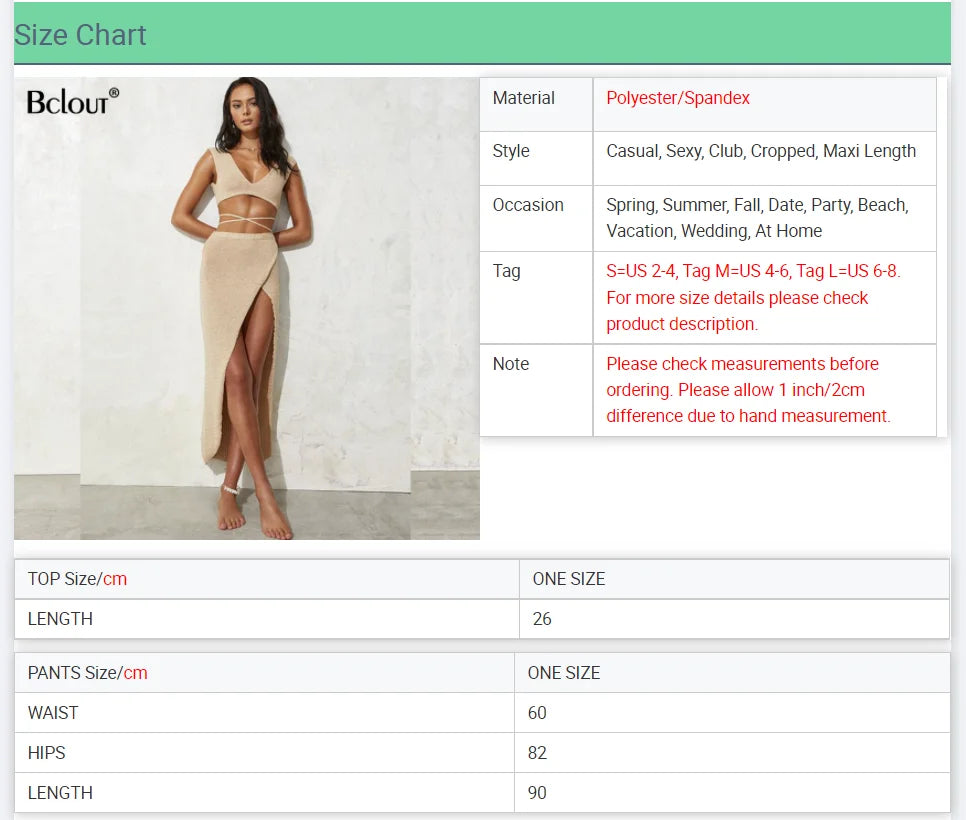Click the Bclout brand logo
Image resolution: width=966 pixels, height=820 pixels.
point(73,102)
